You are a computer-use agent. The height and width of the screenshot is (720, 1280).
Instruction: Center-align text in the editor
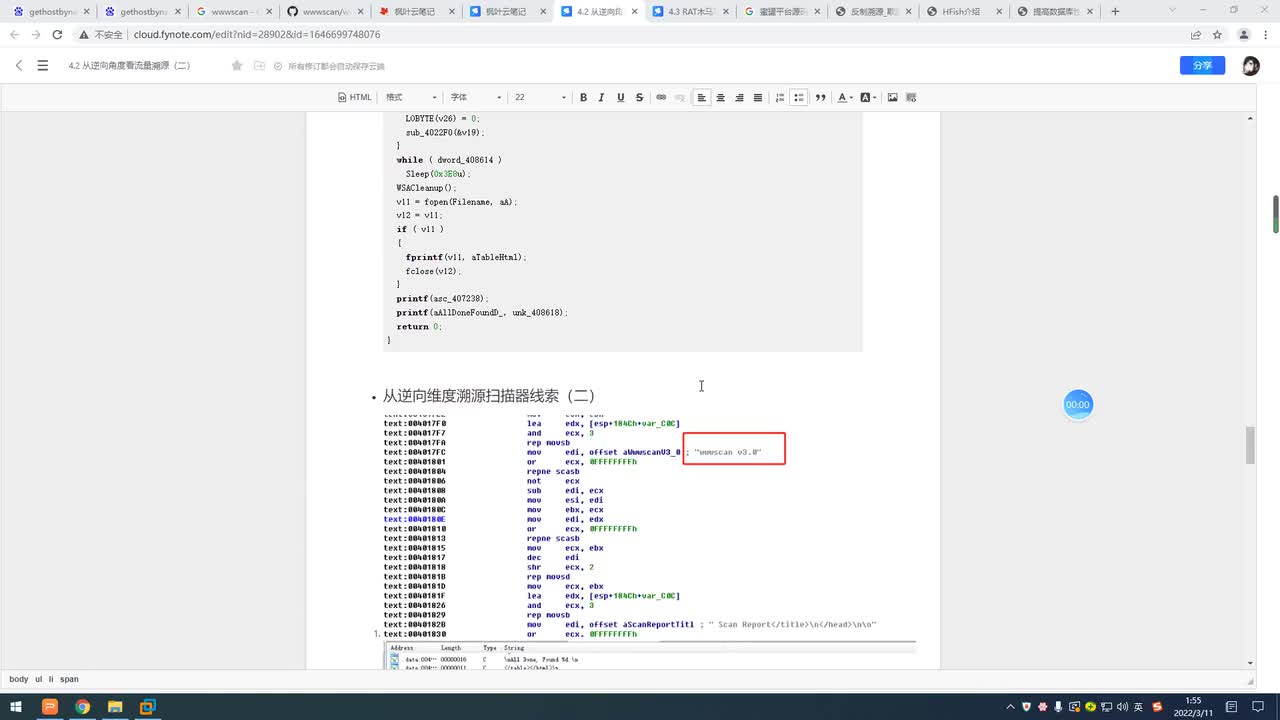[x=720, y=97]
